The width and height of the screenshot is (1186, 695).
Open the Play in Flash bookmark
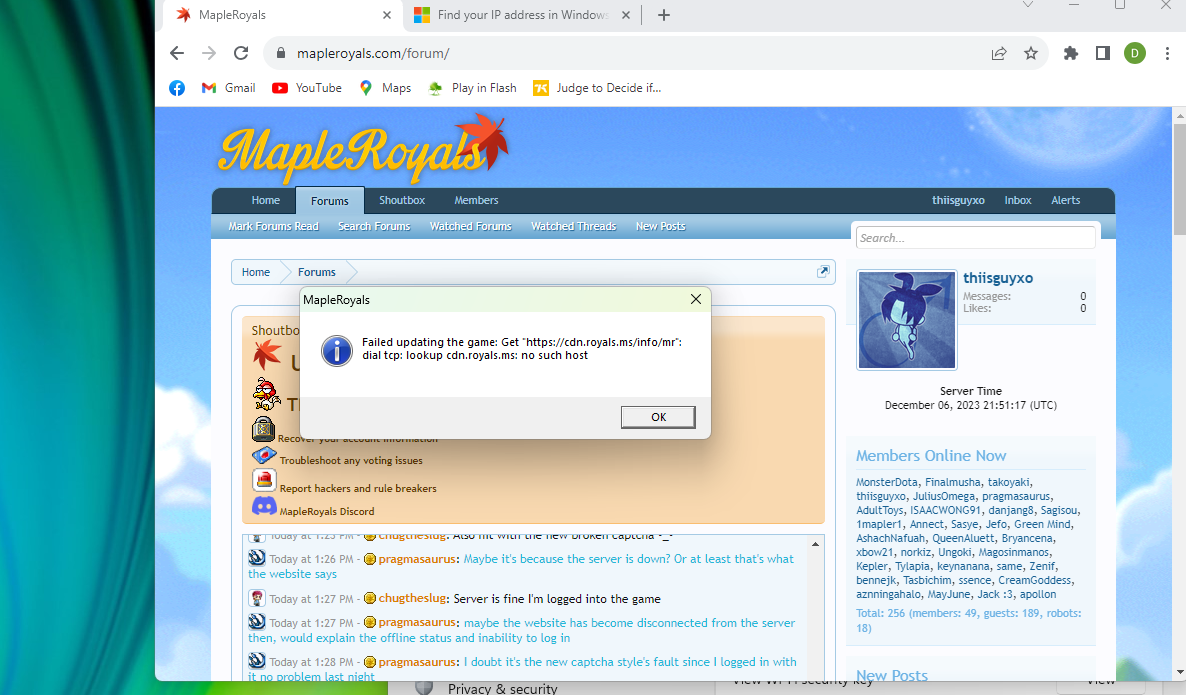473,88
